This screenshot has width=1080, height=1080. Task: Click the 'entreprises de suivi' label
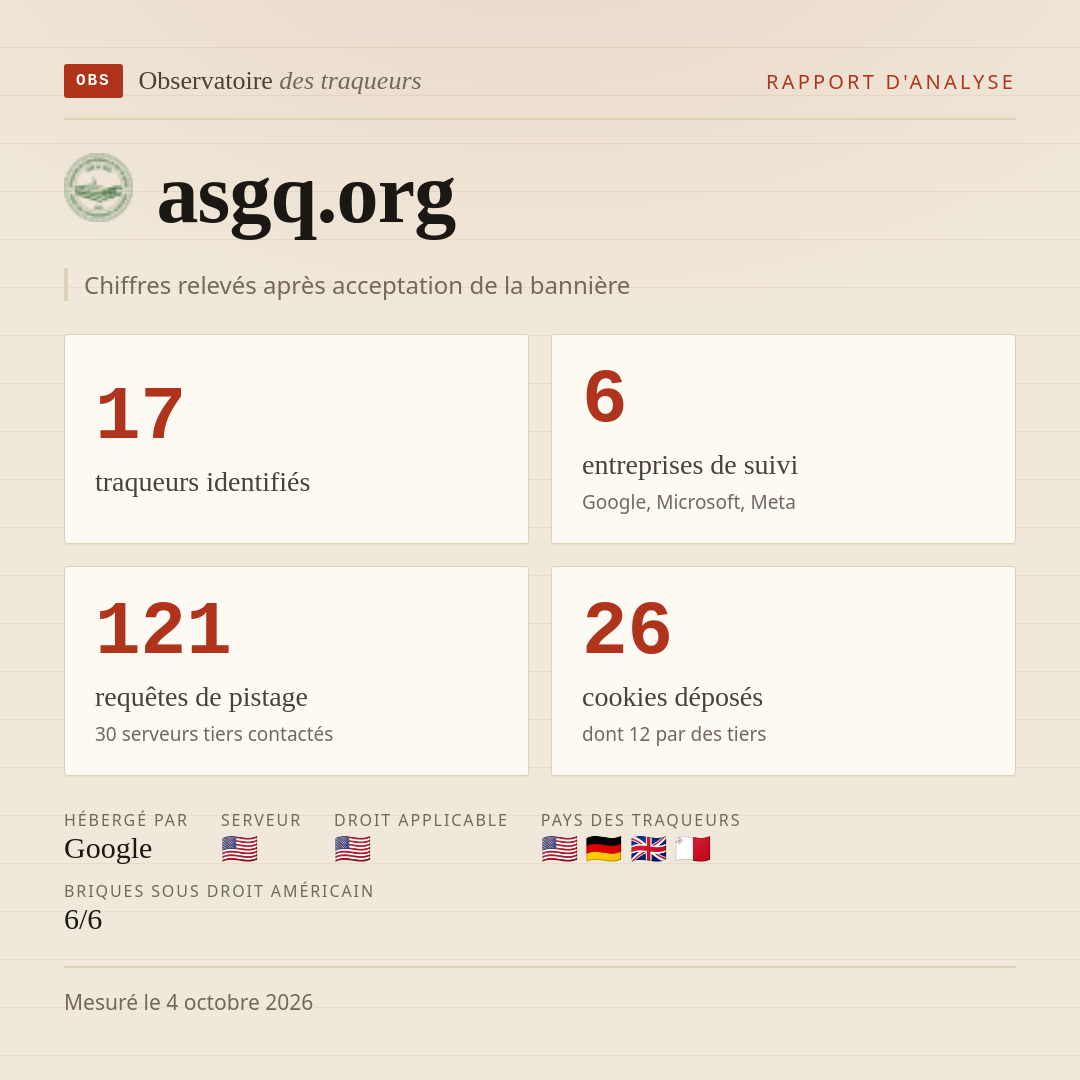coord(689,465)
